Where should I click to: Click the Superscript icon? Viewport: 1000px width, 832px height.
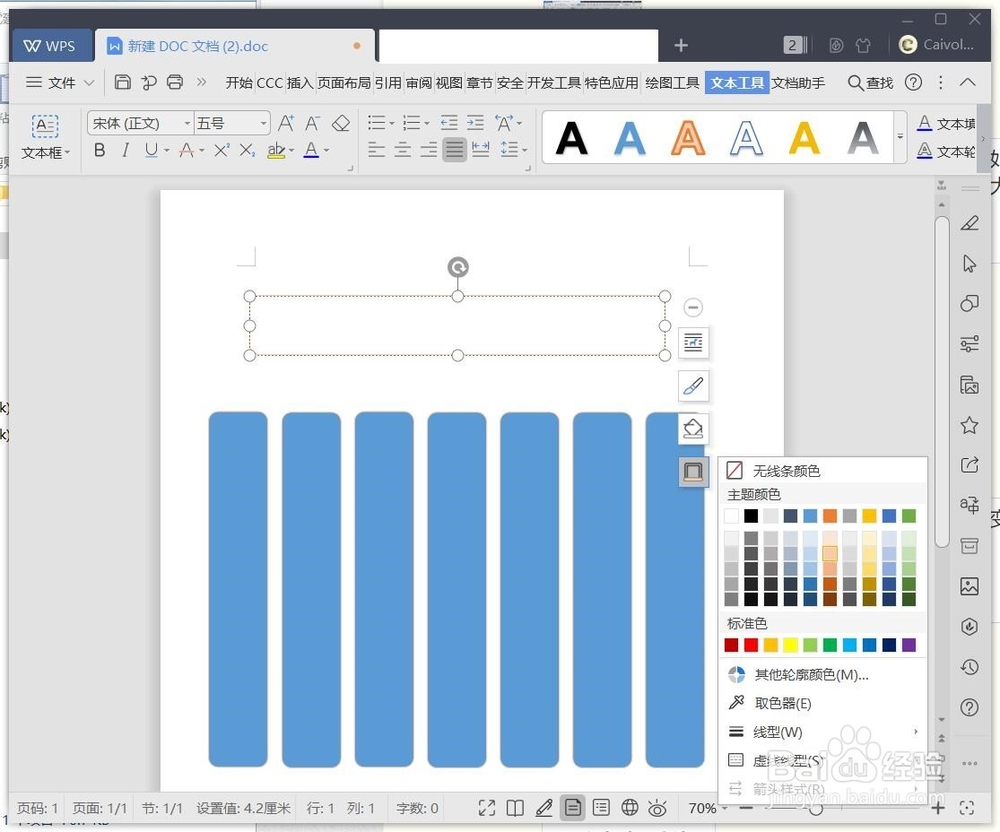pyautogui.click(x=221, y=150)
